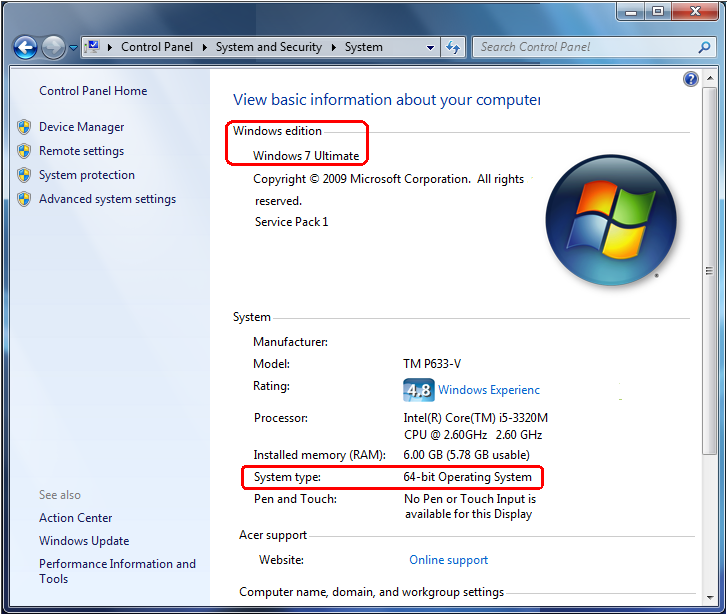Go to the Control Panel breadcrumb
The image size is (727, 615).
pos(156,47)
